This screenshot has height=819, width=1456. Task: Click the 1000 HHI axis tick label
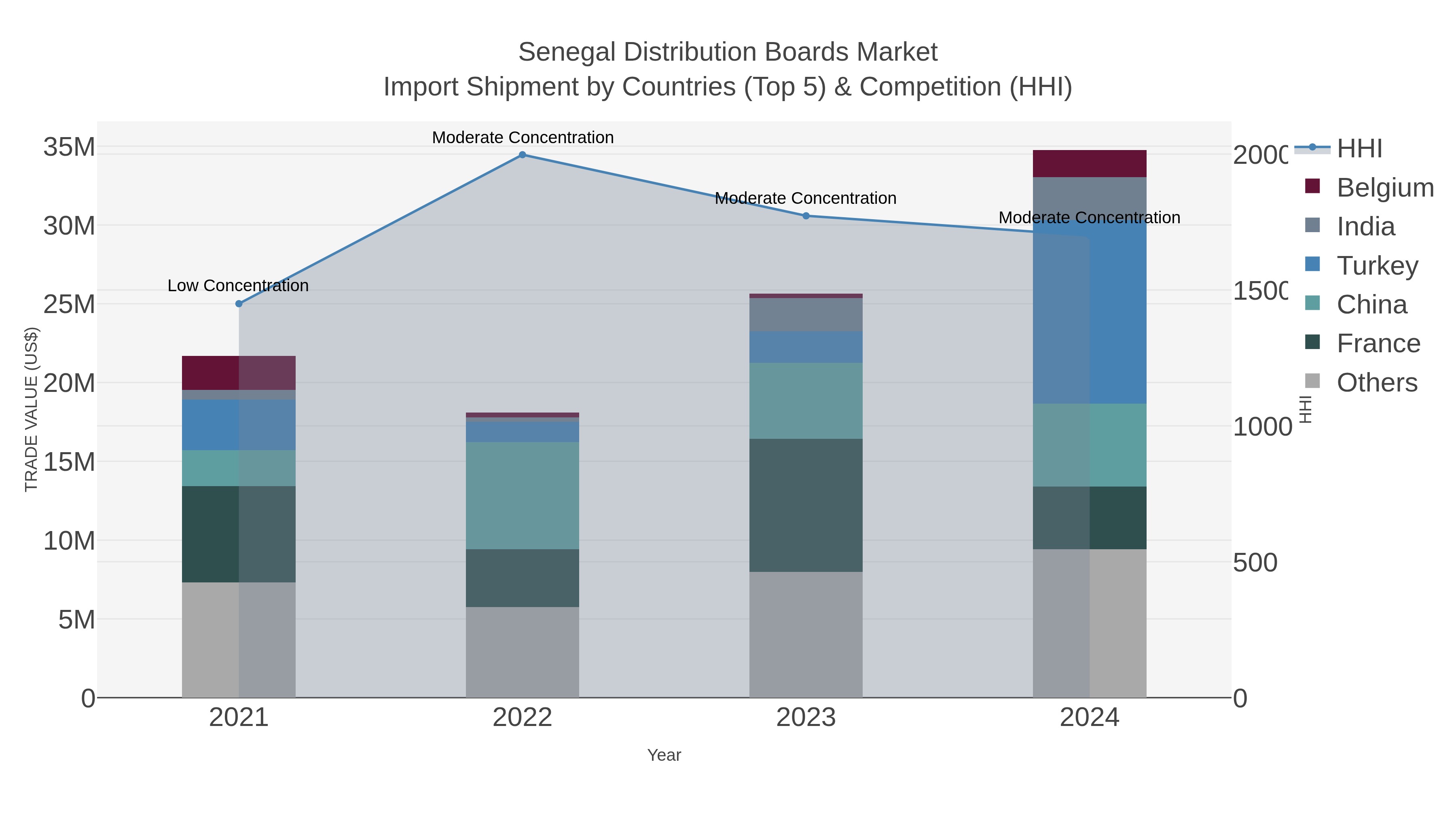tap(1262, 427)
